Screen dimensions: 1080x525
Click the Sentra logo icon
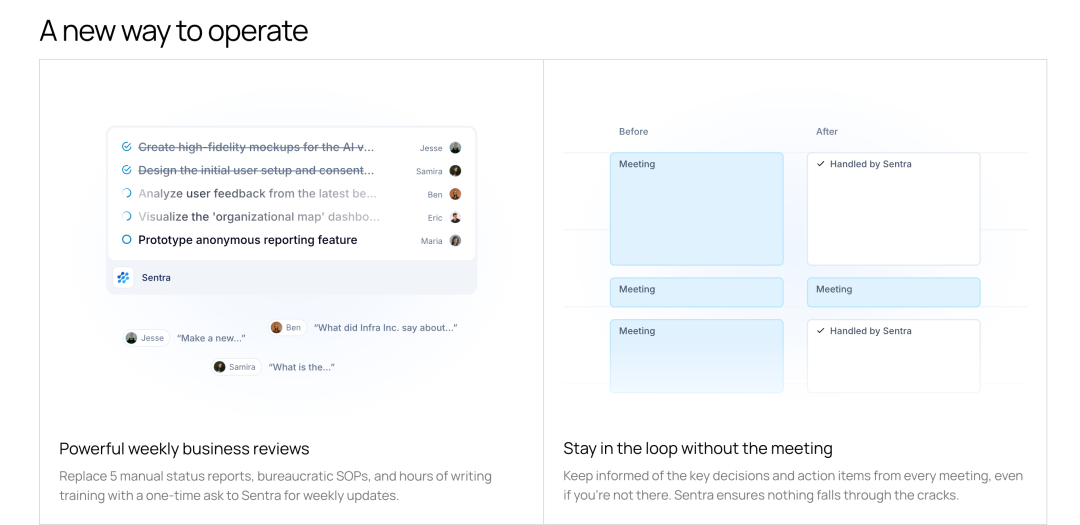pos(124,278)
